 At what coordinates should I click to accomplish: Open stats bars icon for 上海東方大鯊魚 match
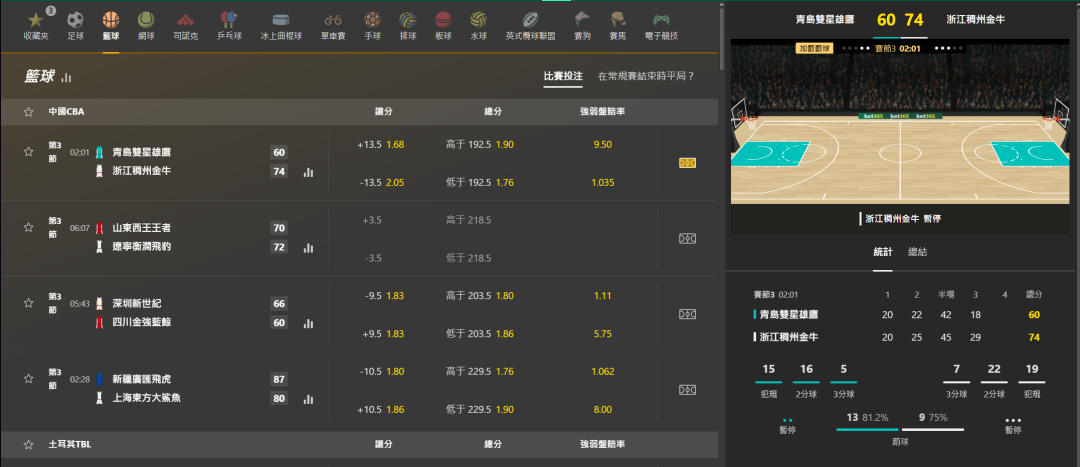coord(308,399)
